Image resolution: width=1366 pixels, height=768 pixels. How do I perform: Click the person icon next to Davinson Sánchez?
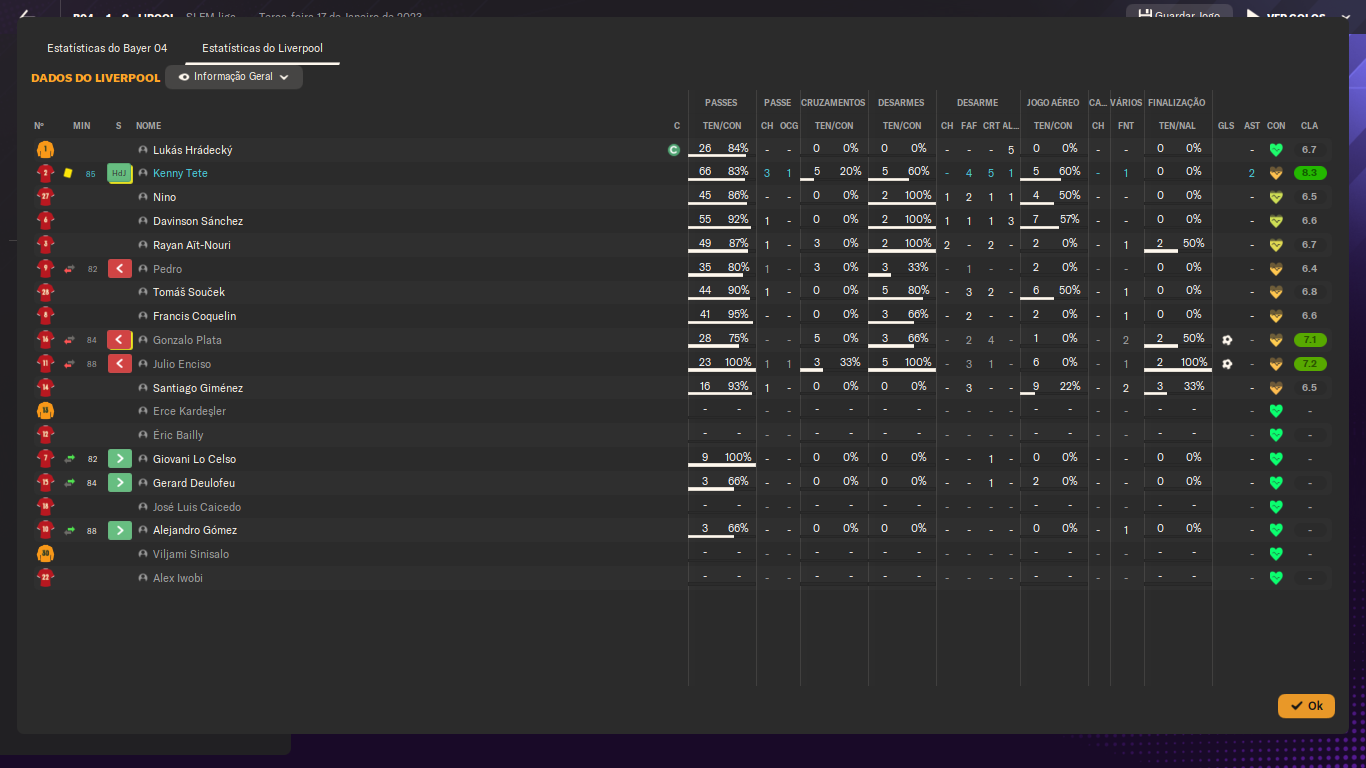click(x=143, y=221)
